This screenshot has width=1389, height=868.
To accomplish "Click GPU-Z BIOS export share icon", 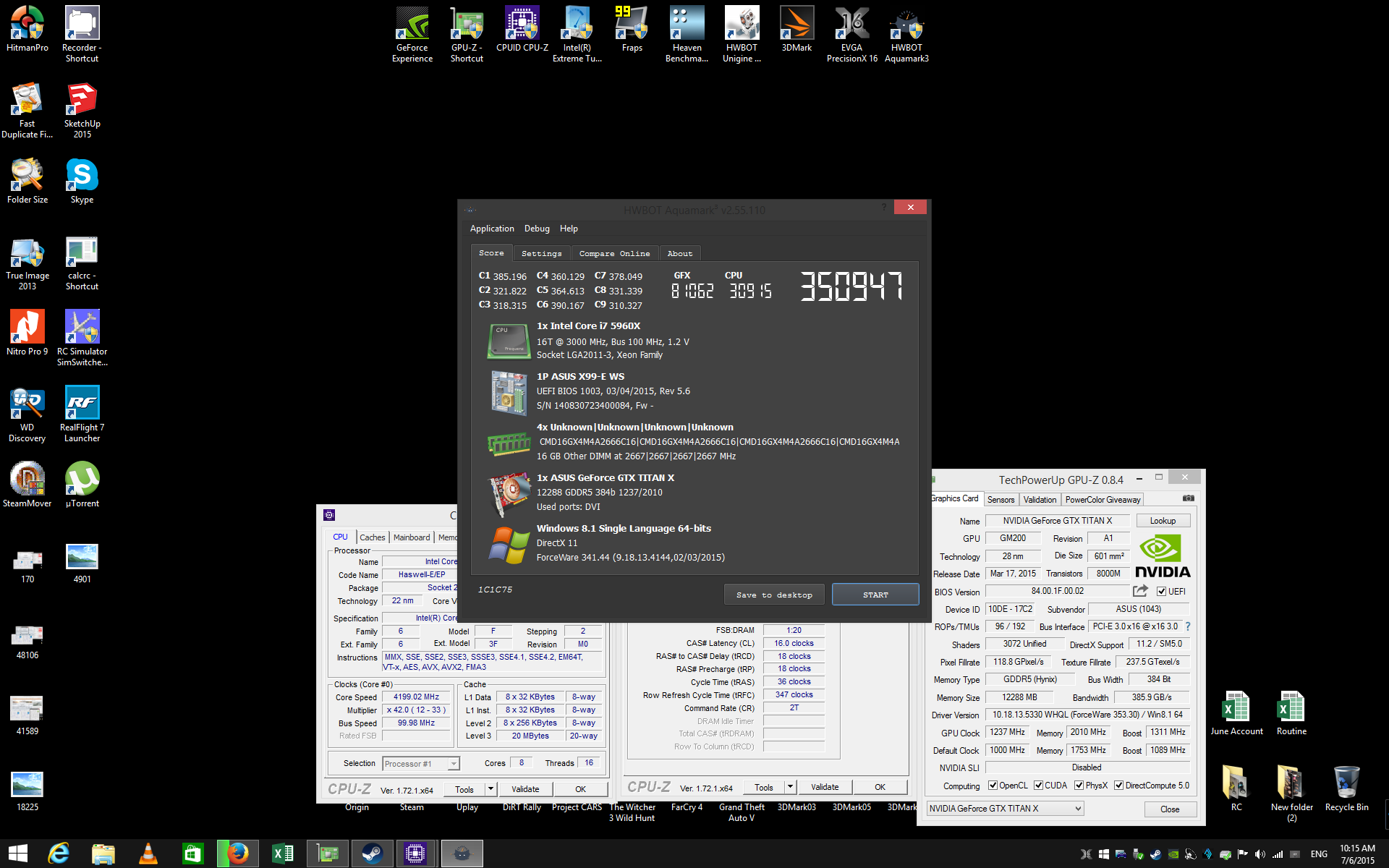I will (x=1140, y=591).
